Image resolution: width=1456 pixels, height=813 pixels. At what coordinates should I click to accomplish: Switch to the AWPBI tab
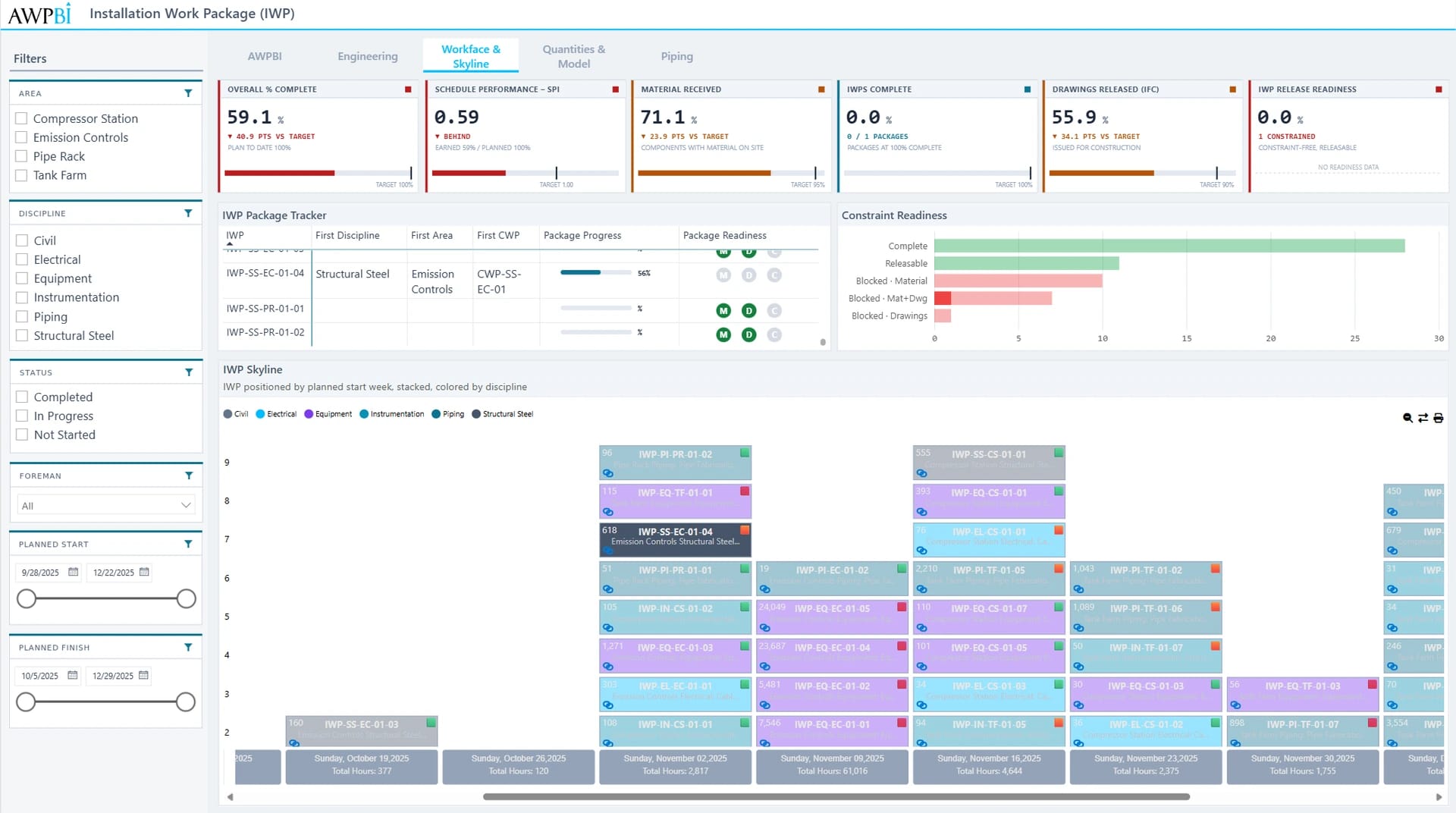point(265,56)
